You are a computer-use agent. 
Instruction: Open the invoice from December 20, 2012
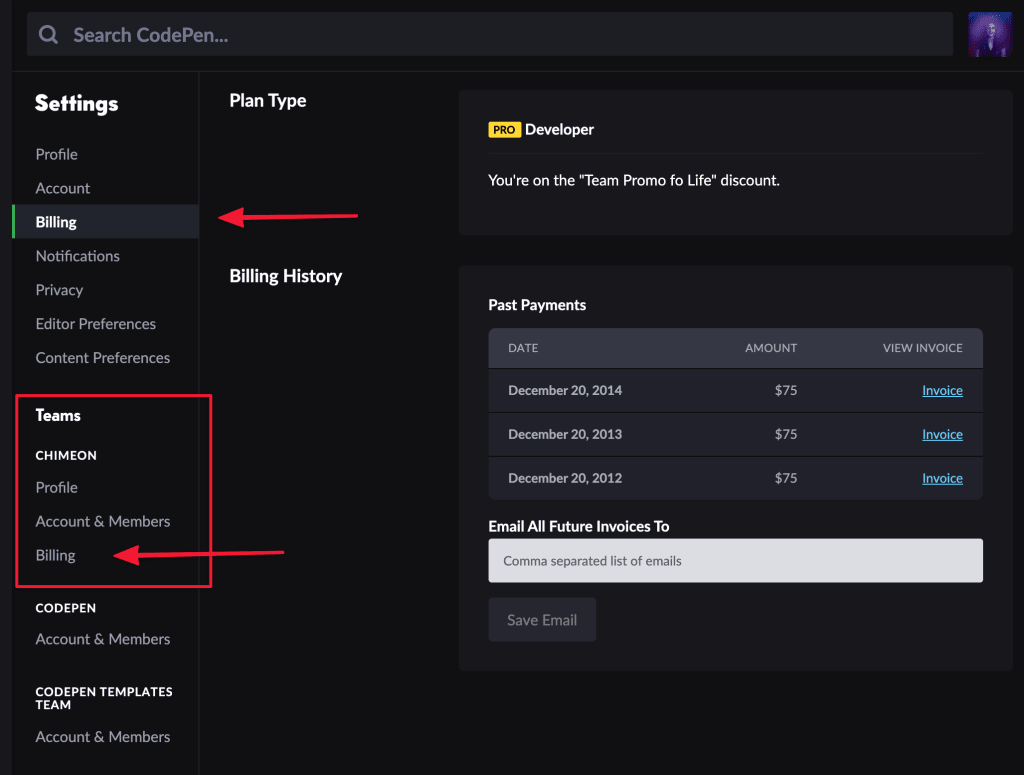coord(941,478)
